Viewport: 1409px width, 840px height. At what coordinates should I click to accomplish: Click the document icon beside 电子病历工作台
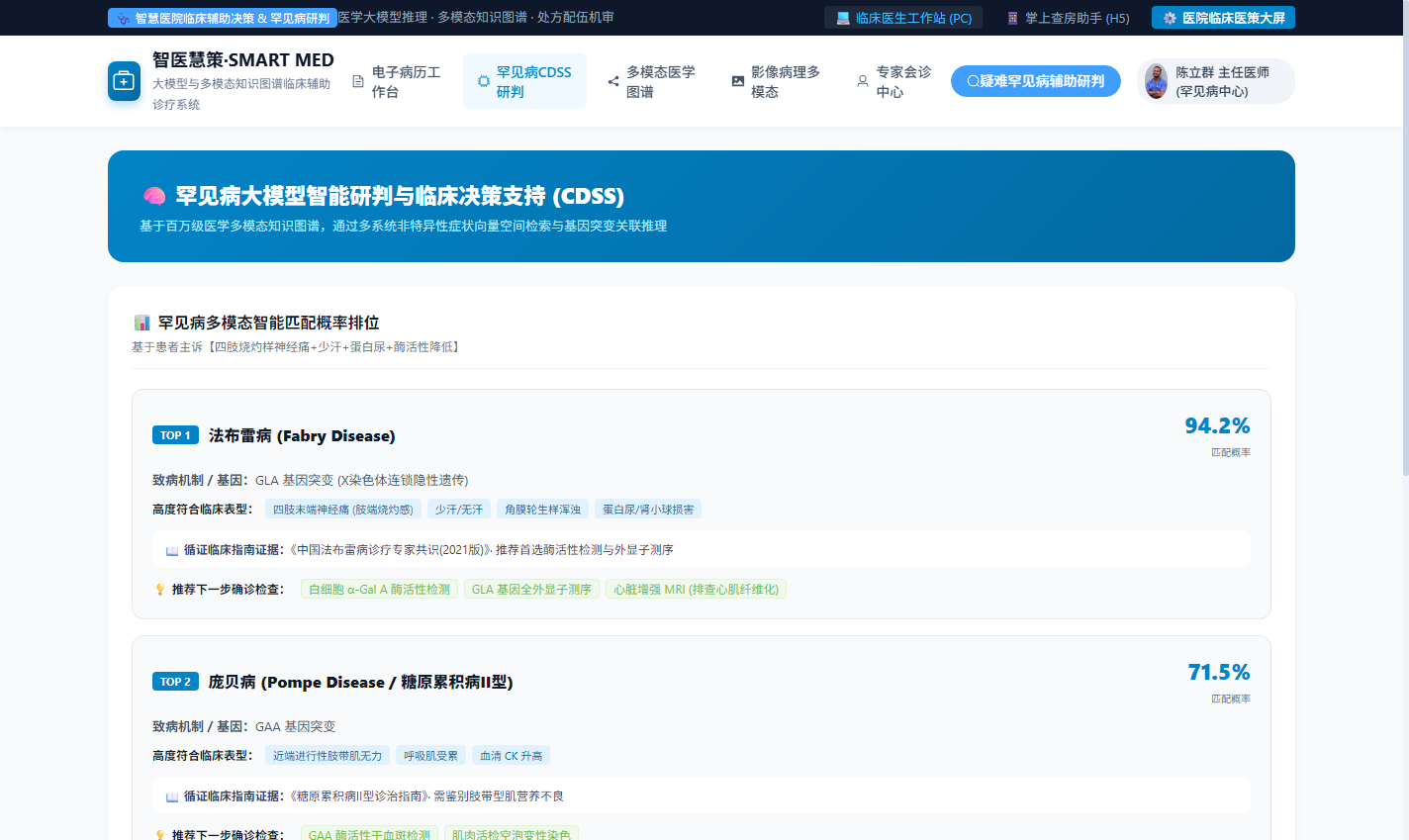(358, 82)
